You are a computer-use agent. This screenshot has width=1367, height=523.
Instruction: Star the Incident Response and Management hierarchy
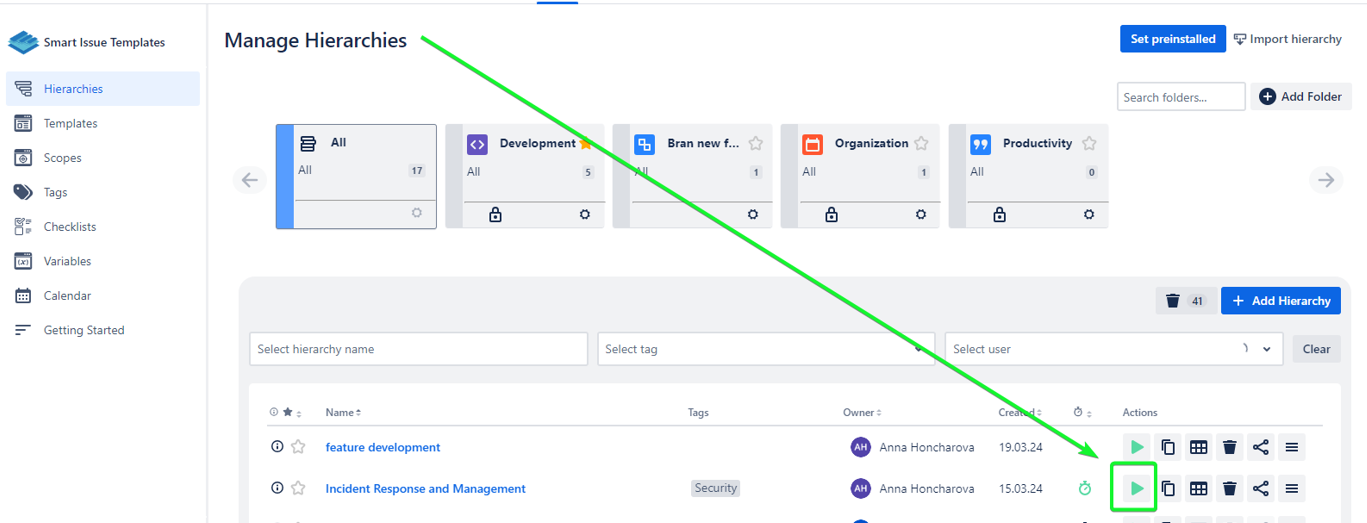point(298,488)
